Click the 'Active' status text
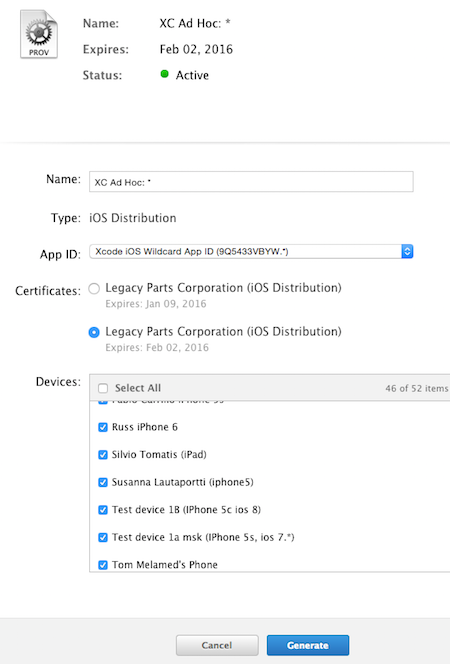Image resolution: width=450 pixels, height=664 pixels. pyautogui.click(x=192, y=75)
